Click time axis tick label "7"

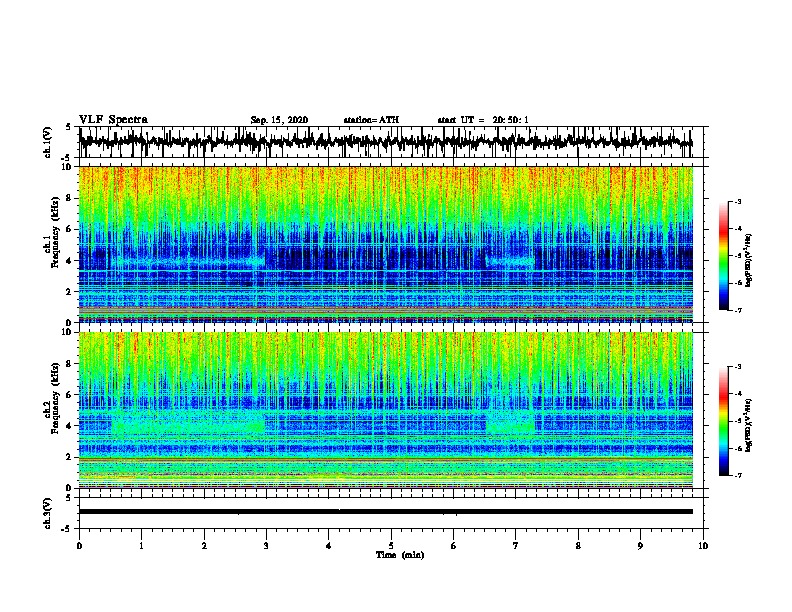pyautogui.click(x=516, y=546)
